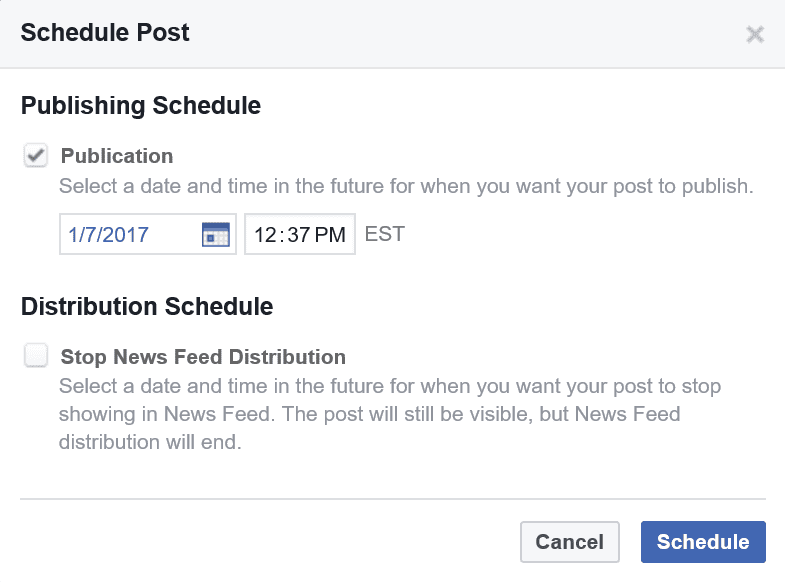The width and height of the screenshot is (785, 582).
Task: Click the EST timezone label
Action: point(384,234)
